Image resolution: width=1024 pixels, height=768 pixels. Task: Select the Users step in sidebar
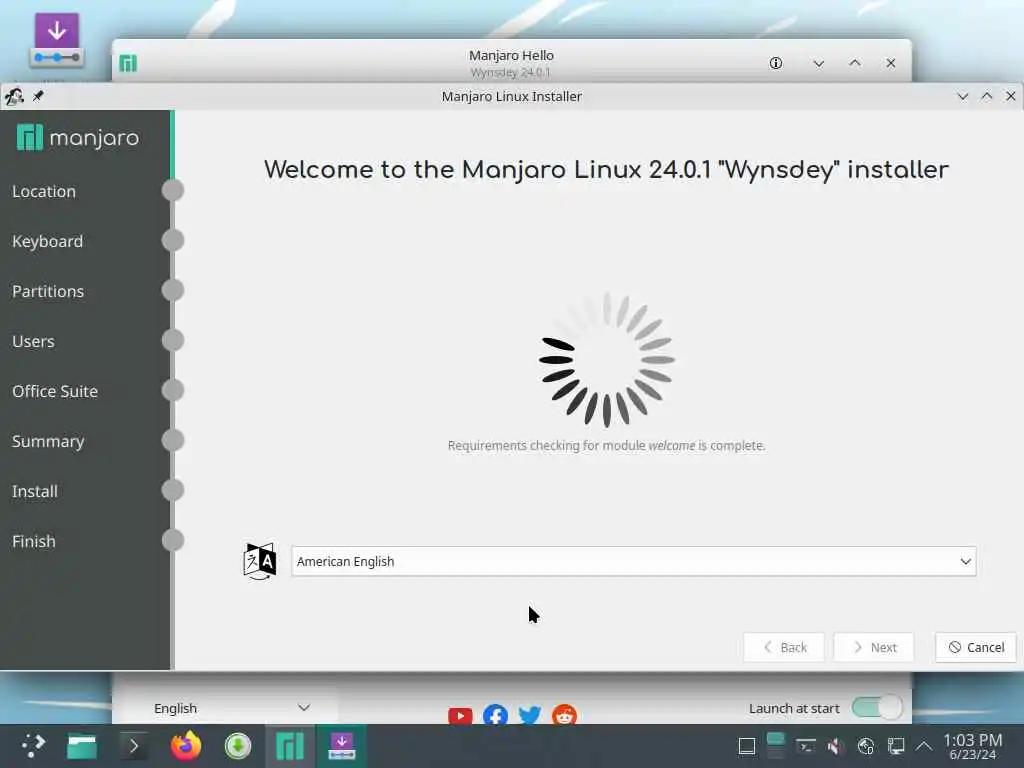tap(33, 342)
